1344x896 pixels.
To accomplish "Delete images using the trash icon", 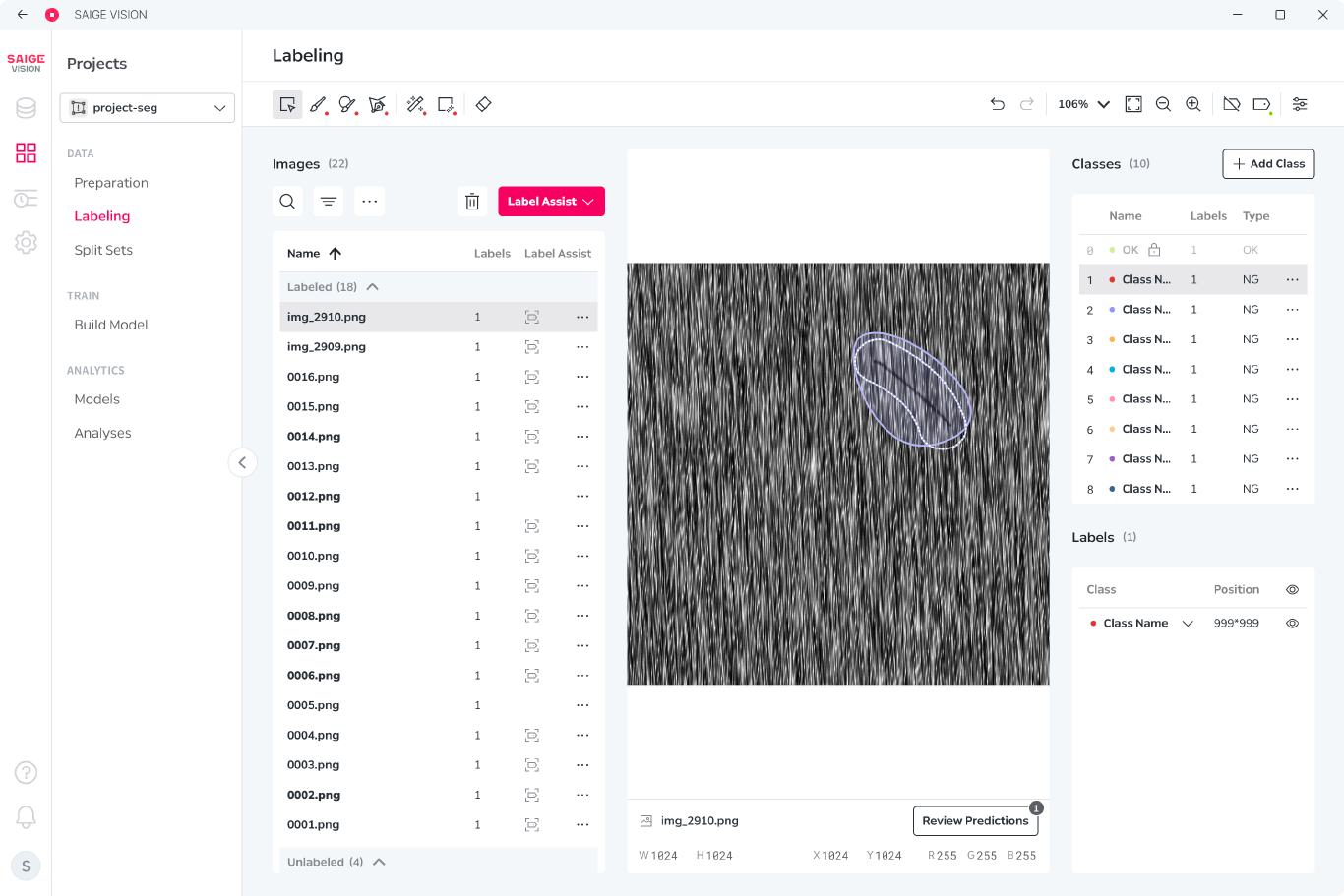I will 472,202.
